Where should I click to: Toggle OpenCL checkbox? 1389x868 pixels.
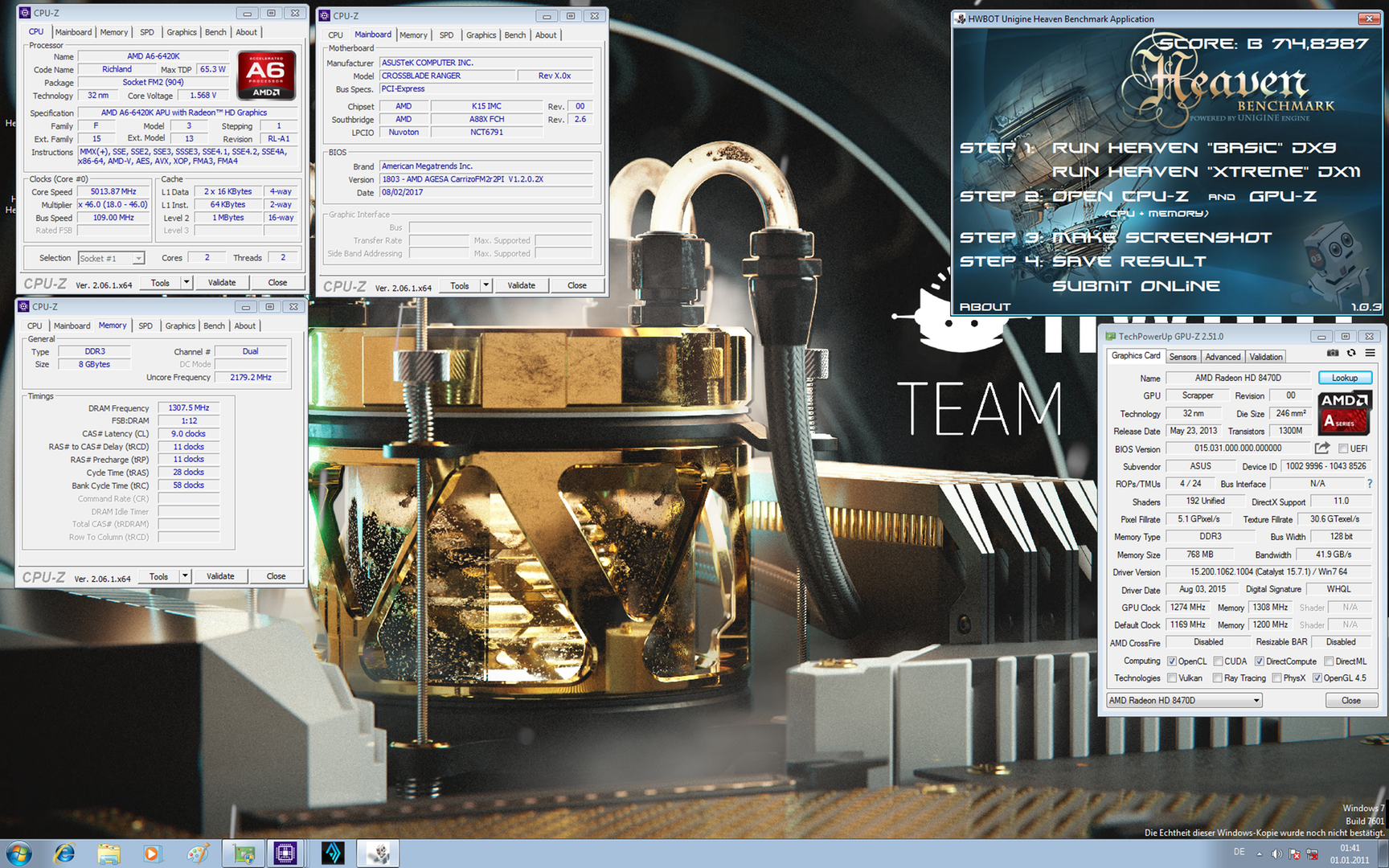point(1172,661)
